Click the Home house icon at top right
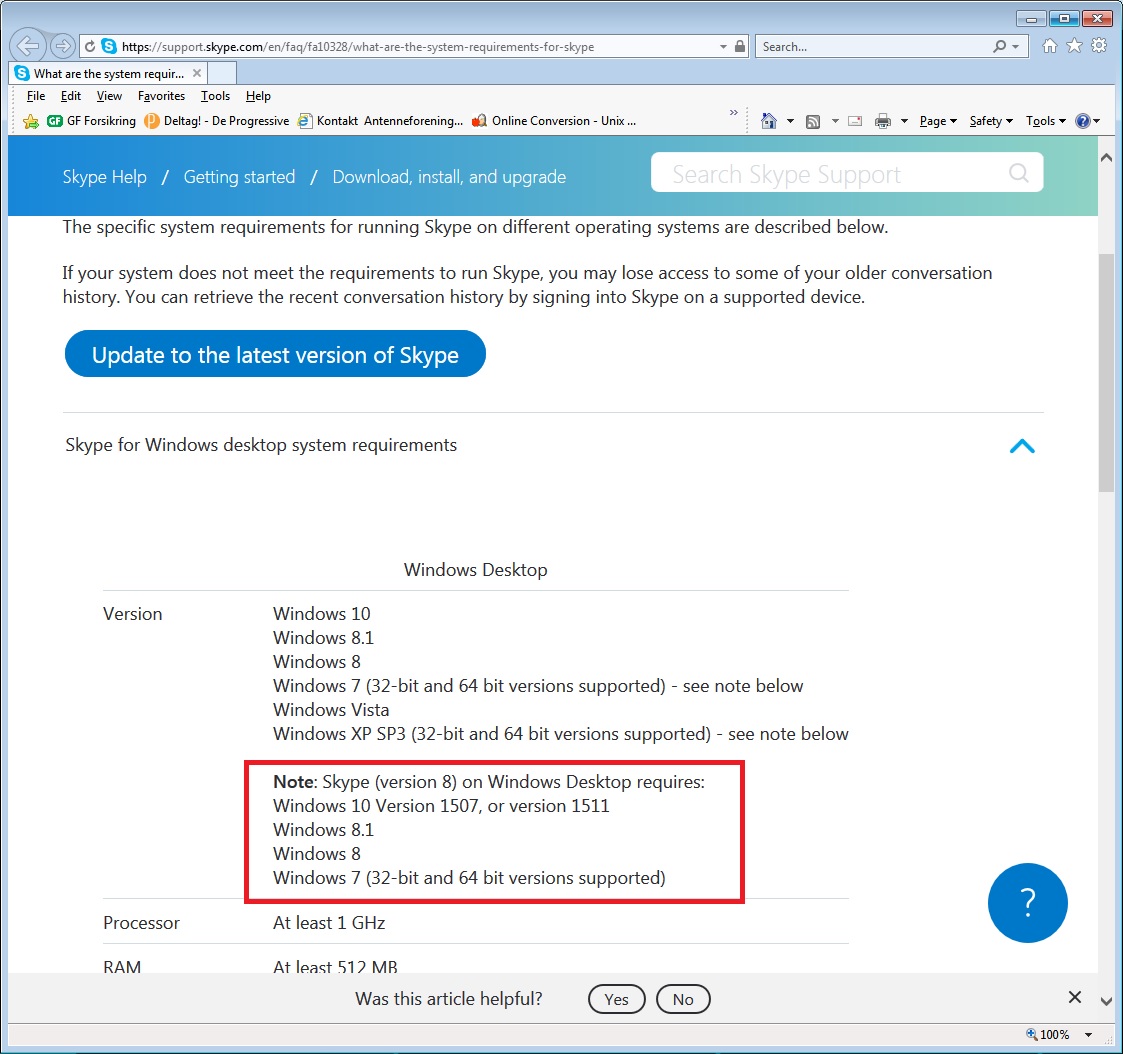Screen dimensions: 1123x1054 [1050, 46]
